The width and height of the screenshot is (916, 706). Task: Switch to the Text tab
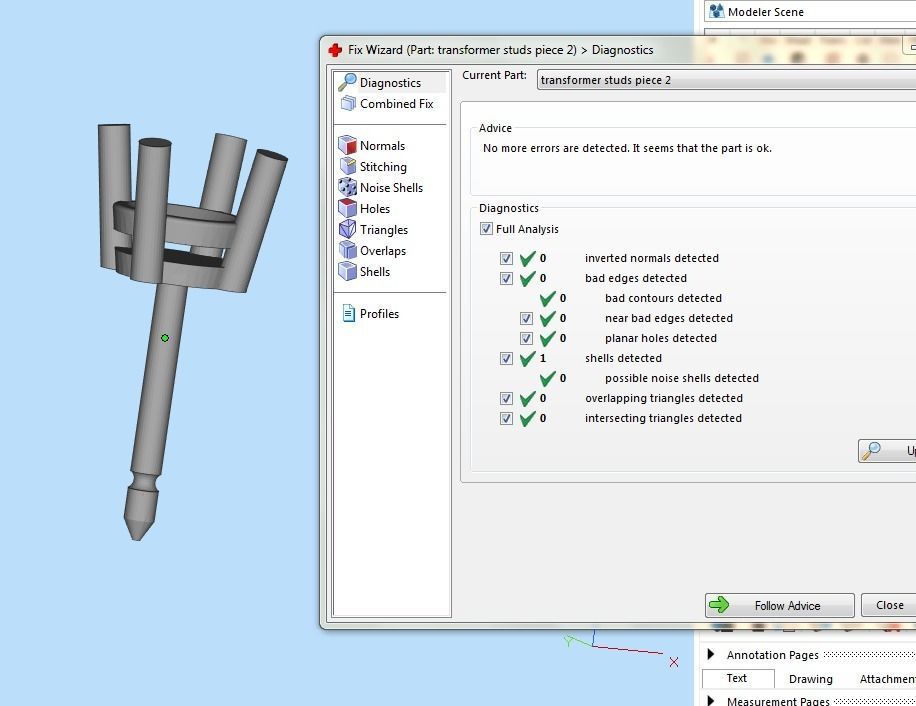tap(737, 678)
